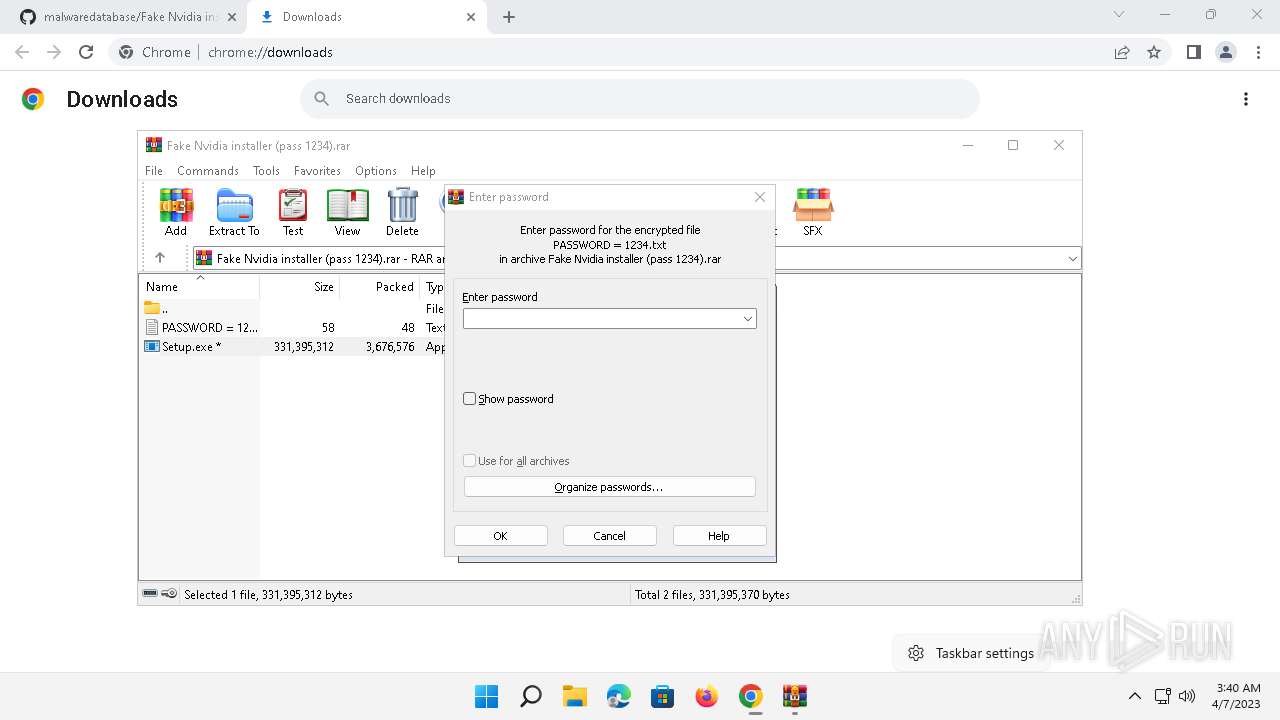This screenshot has width=1280, height=720.
Task: Open the WinRAR Help menu
Action: [423, 171]
